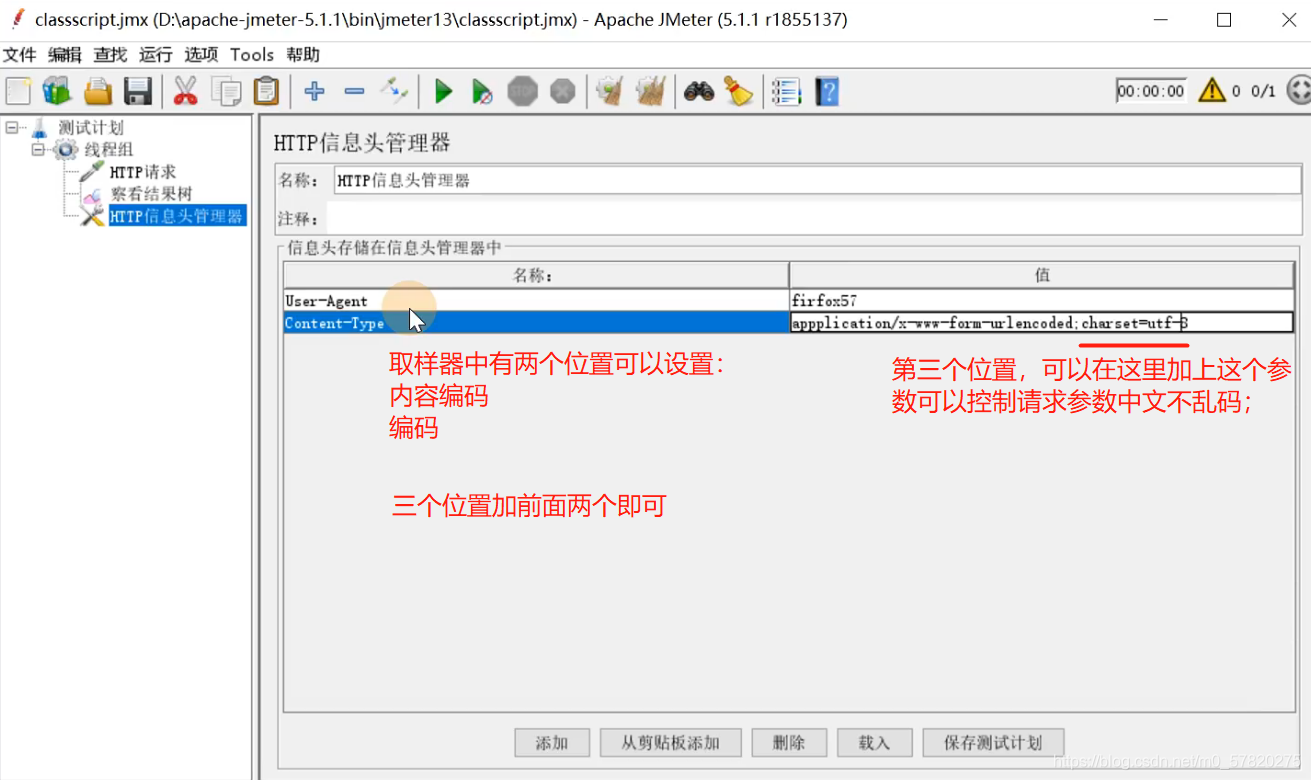1311x780 pixels.
Task: Click the Paste clipboard icon
Action: click(266, 91)
